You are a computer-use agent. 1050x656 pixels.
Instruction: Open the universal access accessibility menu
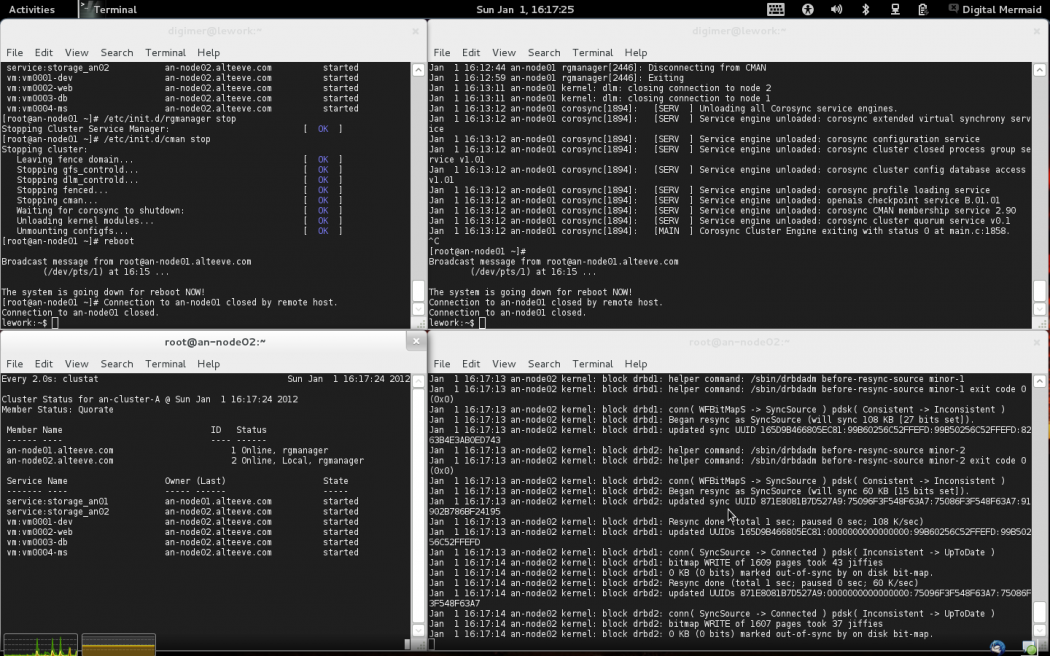[x=808, y=9]
